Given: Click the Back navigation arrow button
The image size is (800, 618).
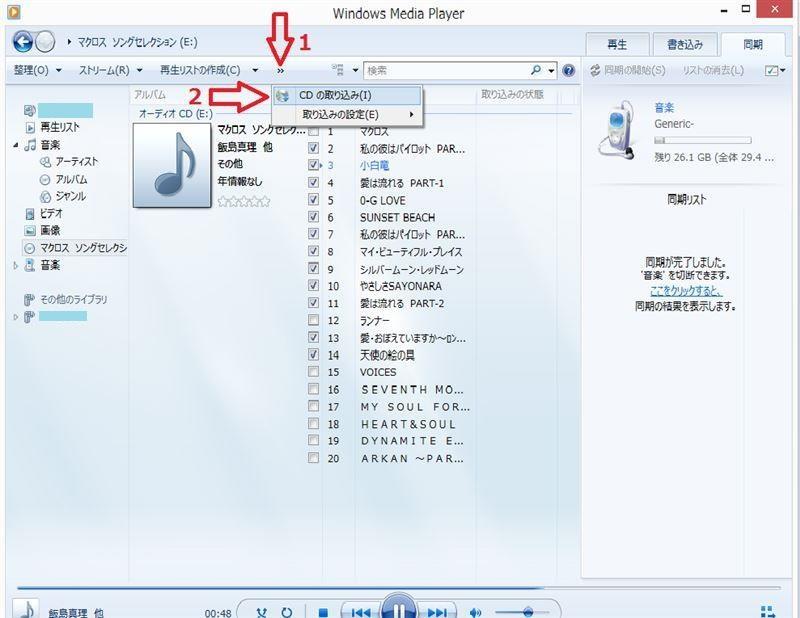Looking at the screenshot, I should [x=22, y=42].
